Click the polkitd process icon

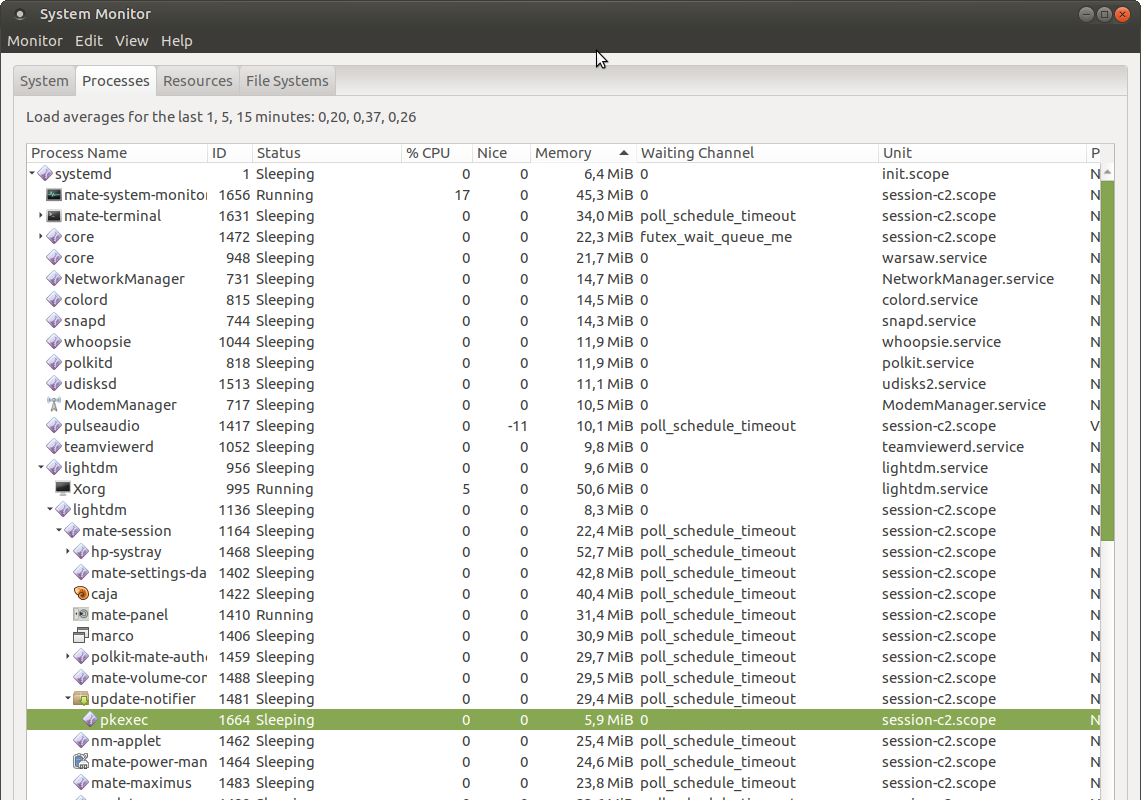[54, 363]
